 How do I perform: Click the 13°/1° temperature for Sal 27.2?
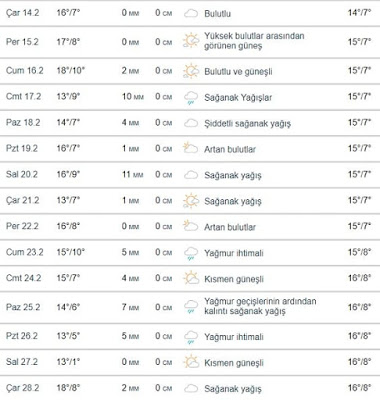pyautogui.click(x=68, y=362)
